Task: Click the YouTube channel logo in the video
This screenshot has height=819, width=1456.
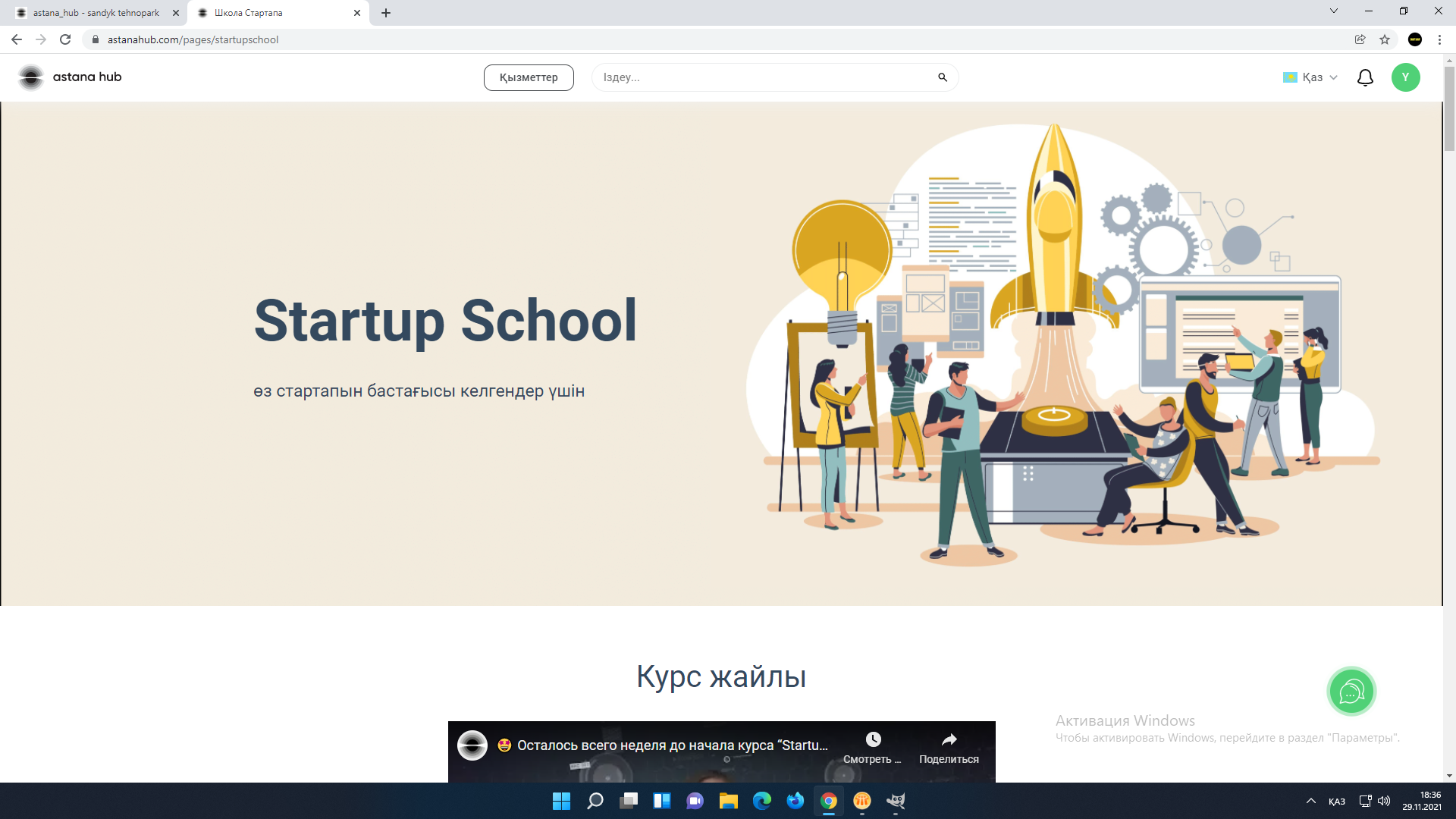Action: pos(472,745)
